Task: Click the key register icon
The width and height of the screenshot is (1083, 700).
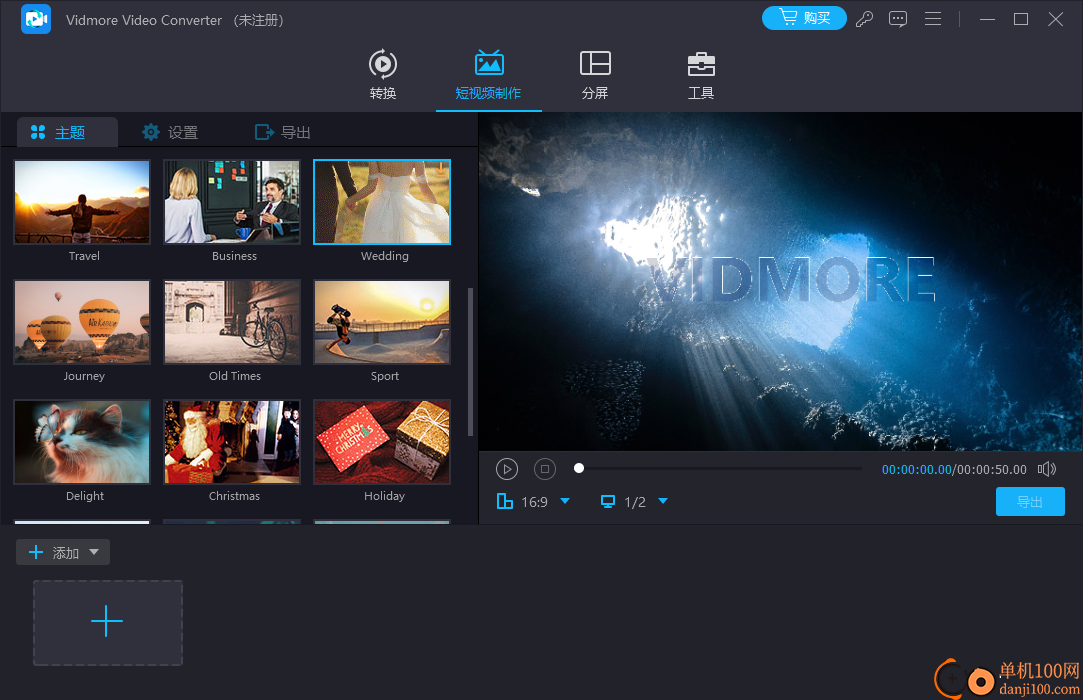Action: click(864, 19)
